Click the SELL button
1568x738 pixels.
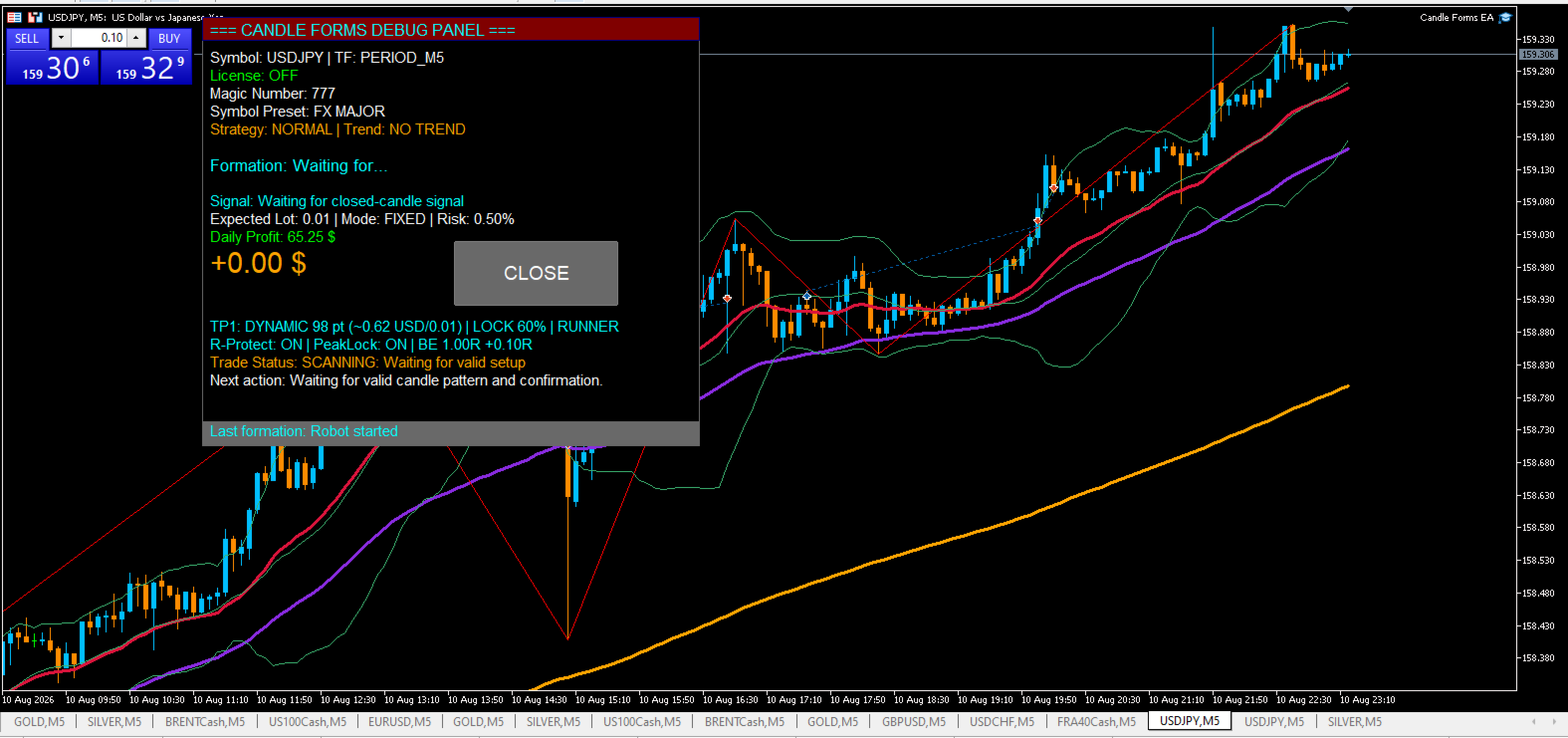[27, 38]
